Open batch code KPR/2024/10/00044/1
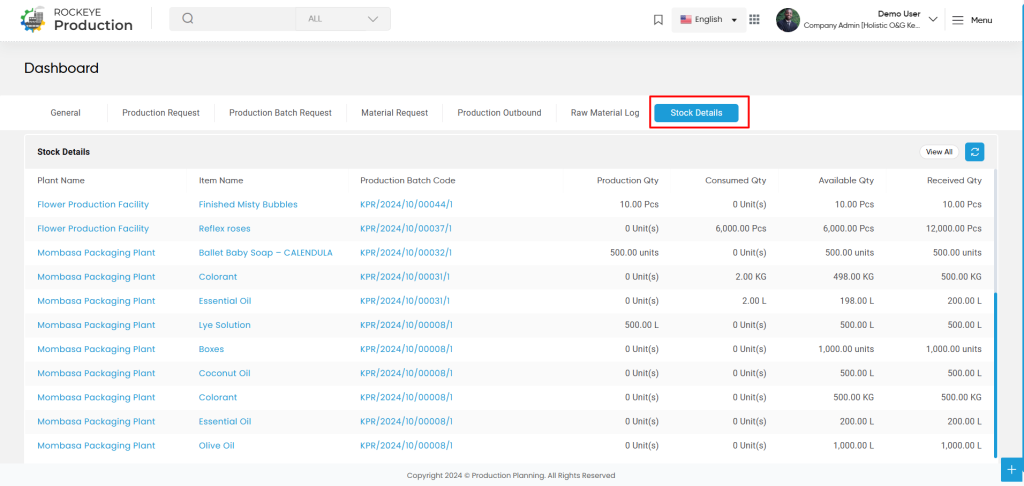This screenshot has width=1024, height=486. click(x=406, y=204)
